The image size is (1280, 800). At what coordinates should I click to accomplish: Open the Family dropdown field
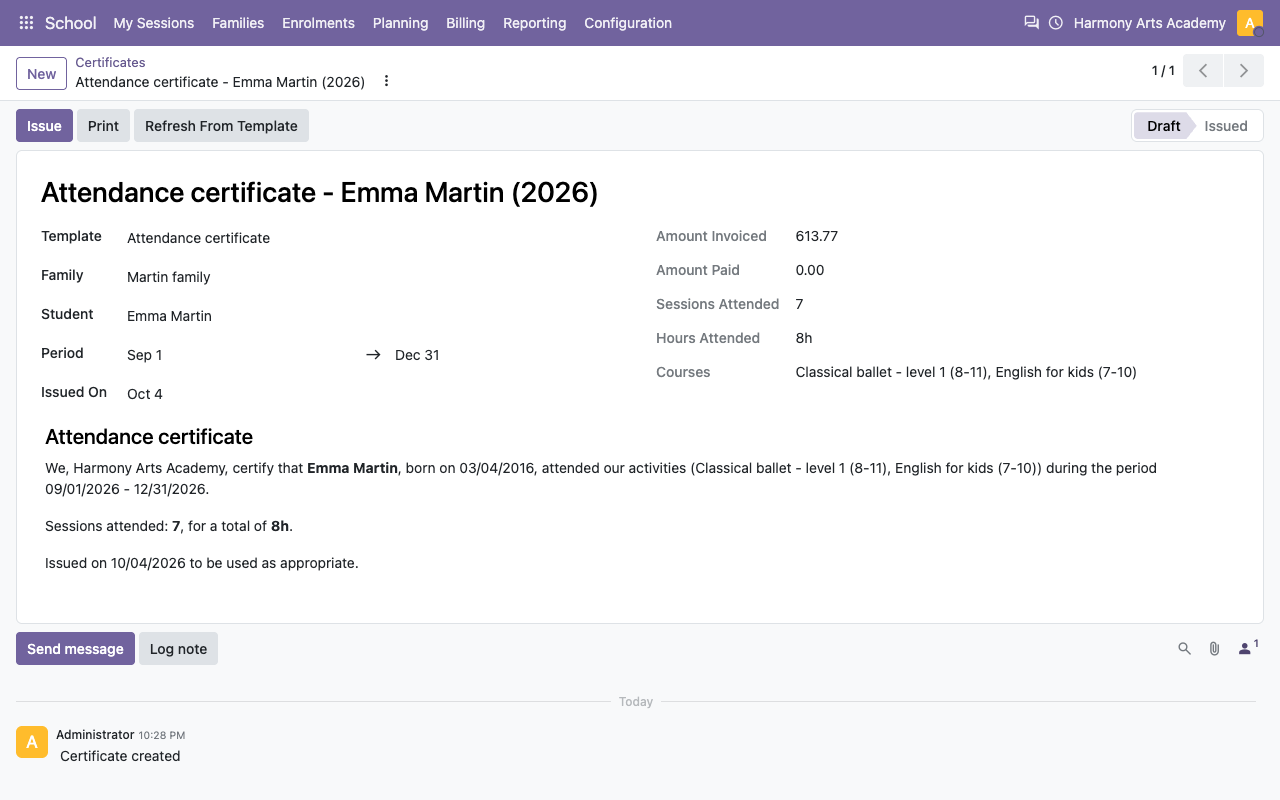tap(375, 277)
